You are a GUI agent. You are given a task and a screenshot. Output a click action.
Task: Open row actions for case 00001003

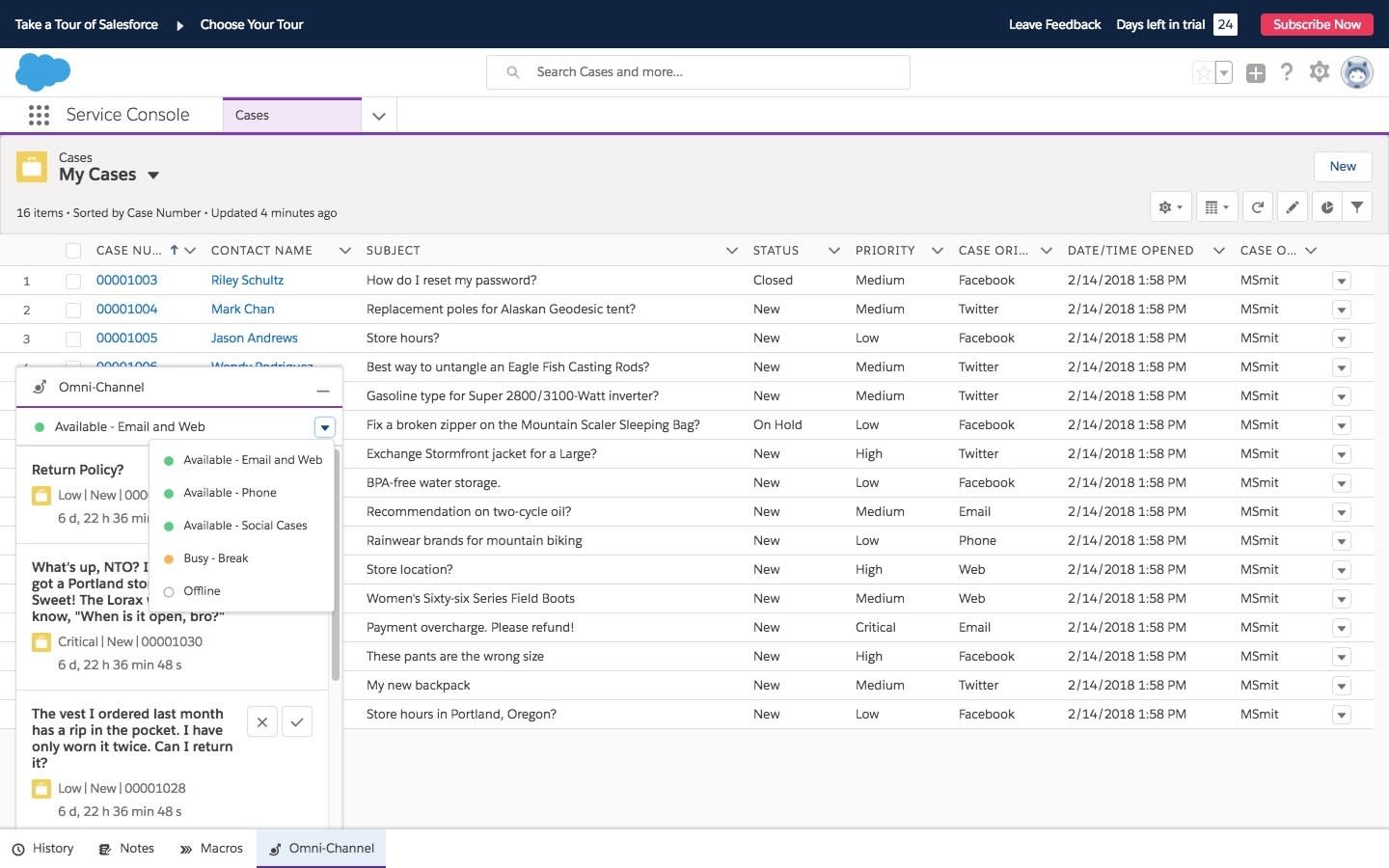click(x=1341, y=281)
